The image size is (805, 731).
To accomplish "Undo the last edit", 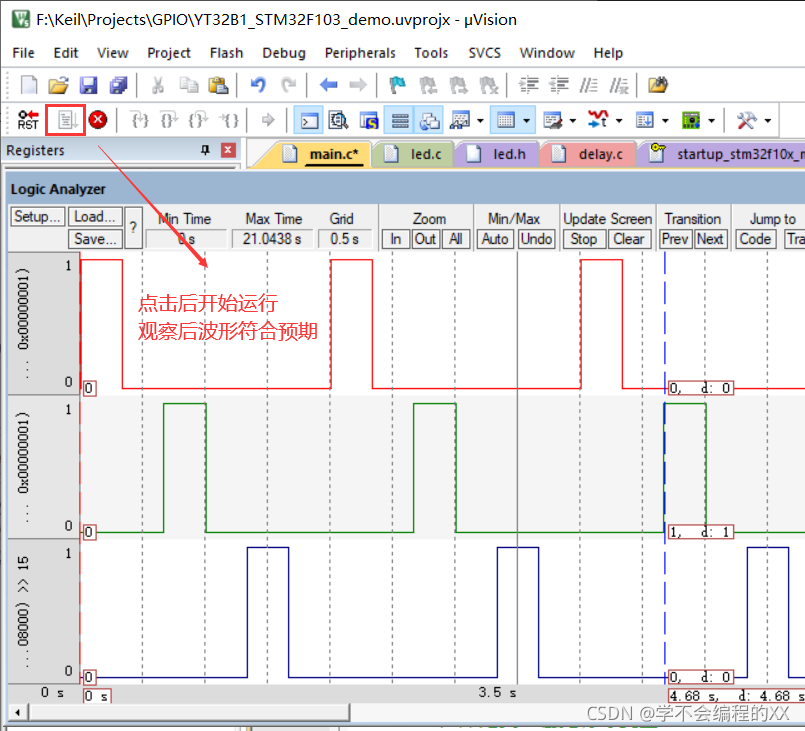I will [x=258, y=85].
